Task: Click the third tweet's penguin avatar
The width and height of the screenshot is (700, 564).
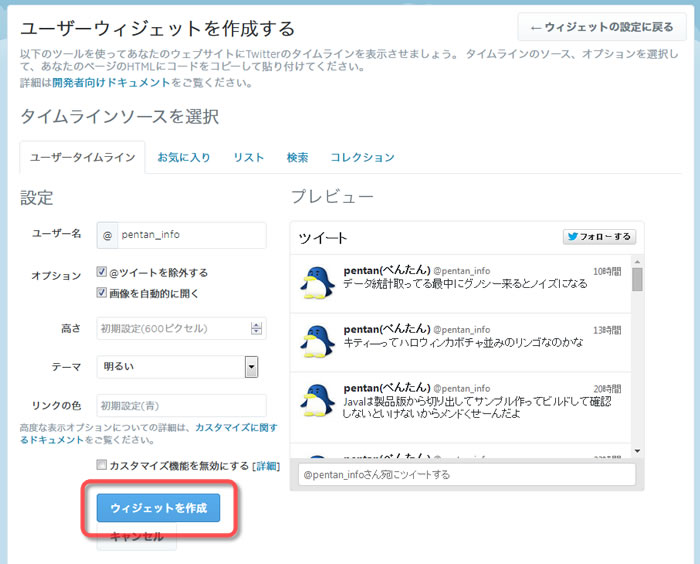Action: click(317, 400)
